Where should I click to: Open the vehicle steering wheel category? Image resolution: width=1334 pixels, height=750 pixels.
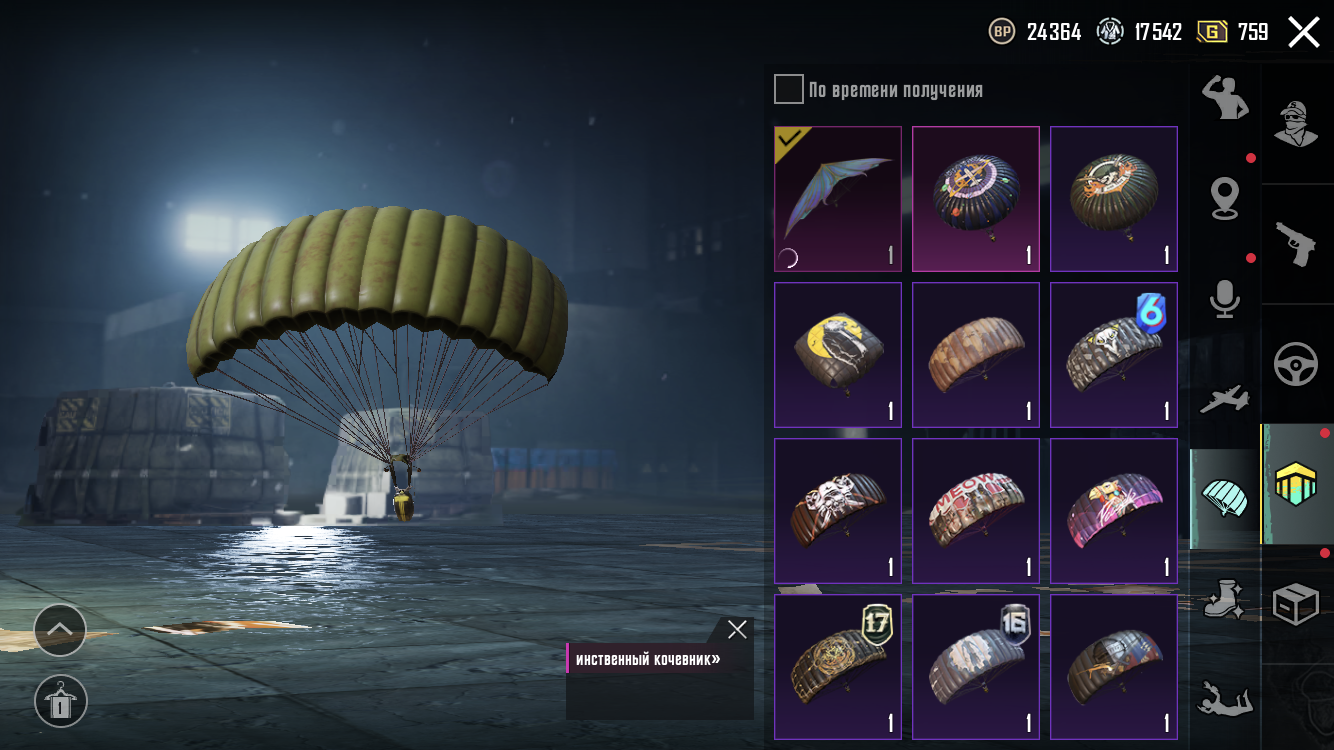coord(1296,364)
